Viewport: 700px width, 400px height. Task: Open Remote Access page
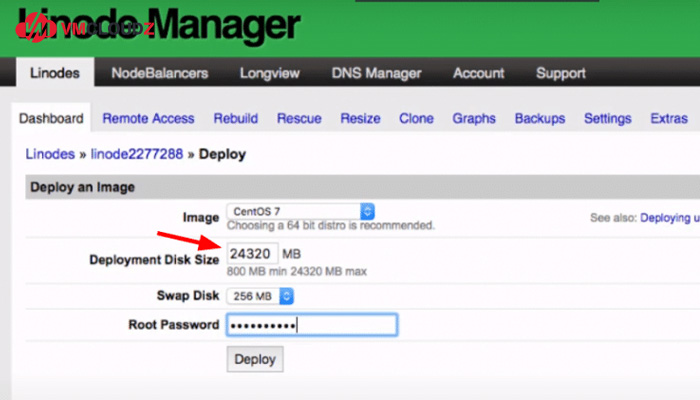pyautogui.click(x=148, y=118)
